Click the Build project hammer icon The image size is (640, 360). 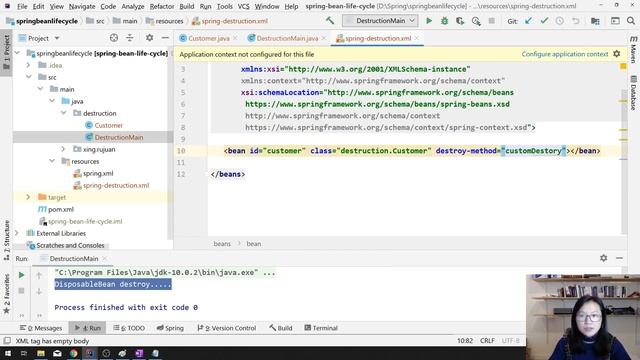330,20
